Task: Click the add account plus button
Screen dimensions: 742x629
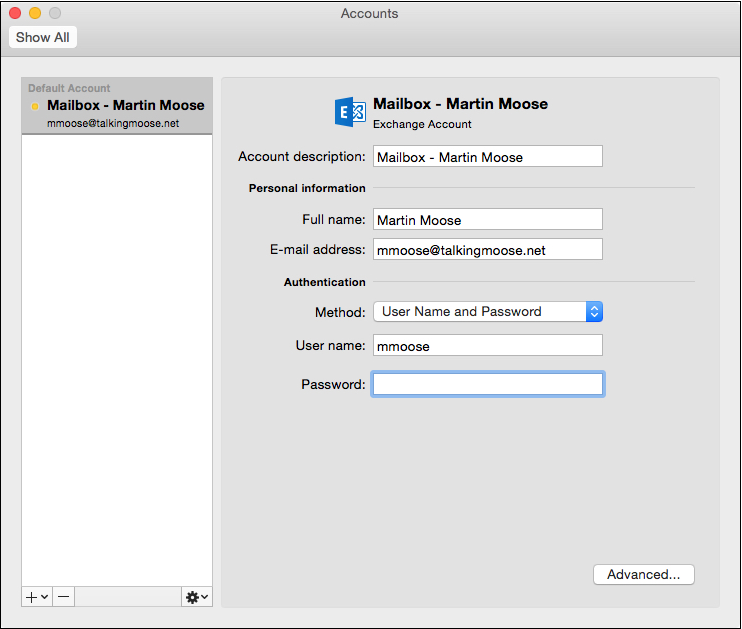Action: (x=37, y=597)
